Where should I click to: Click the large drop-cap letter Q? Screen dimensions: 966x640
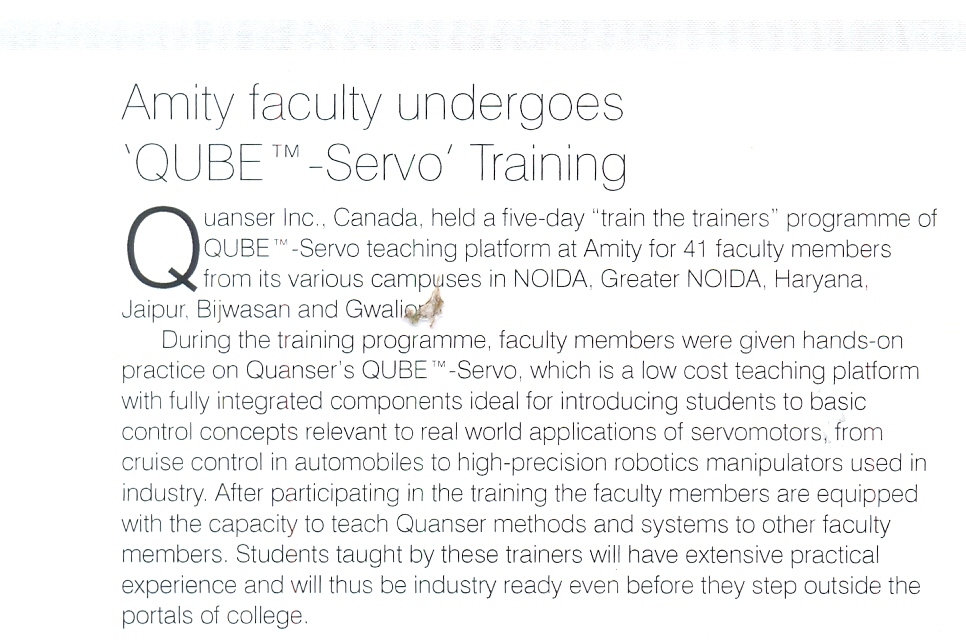point(163,248)
